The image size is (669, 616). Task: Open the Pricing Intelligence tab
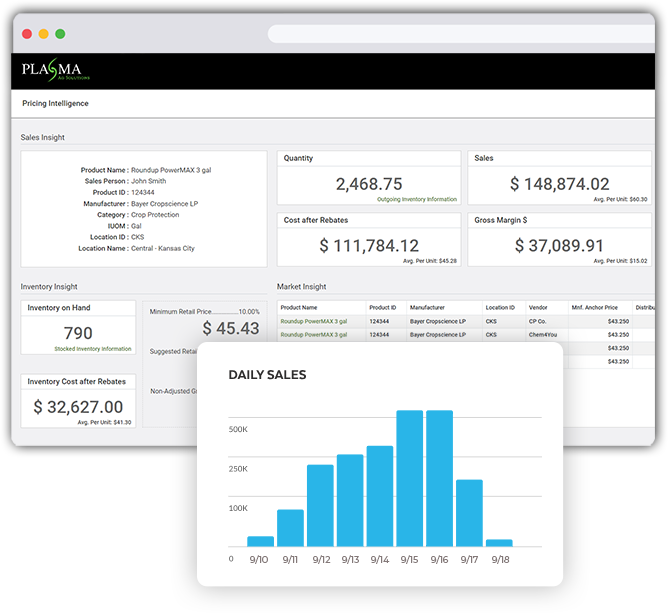pos(55,103)
